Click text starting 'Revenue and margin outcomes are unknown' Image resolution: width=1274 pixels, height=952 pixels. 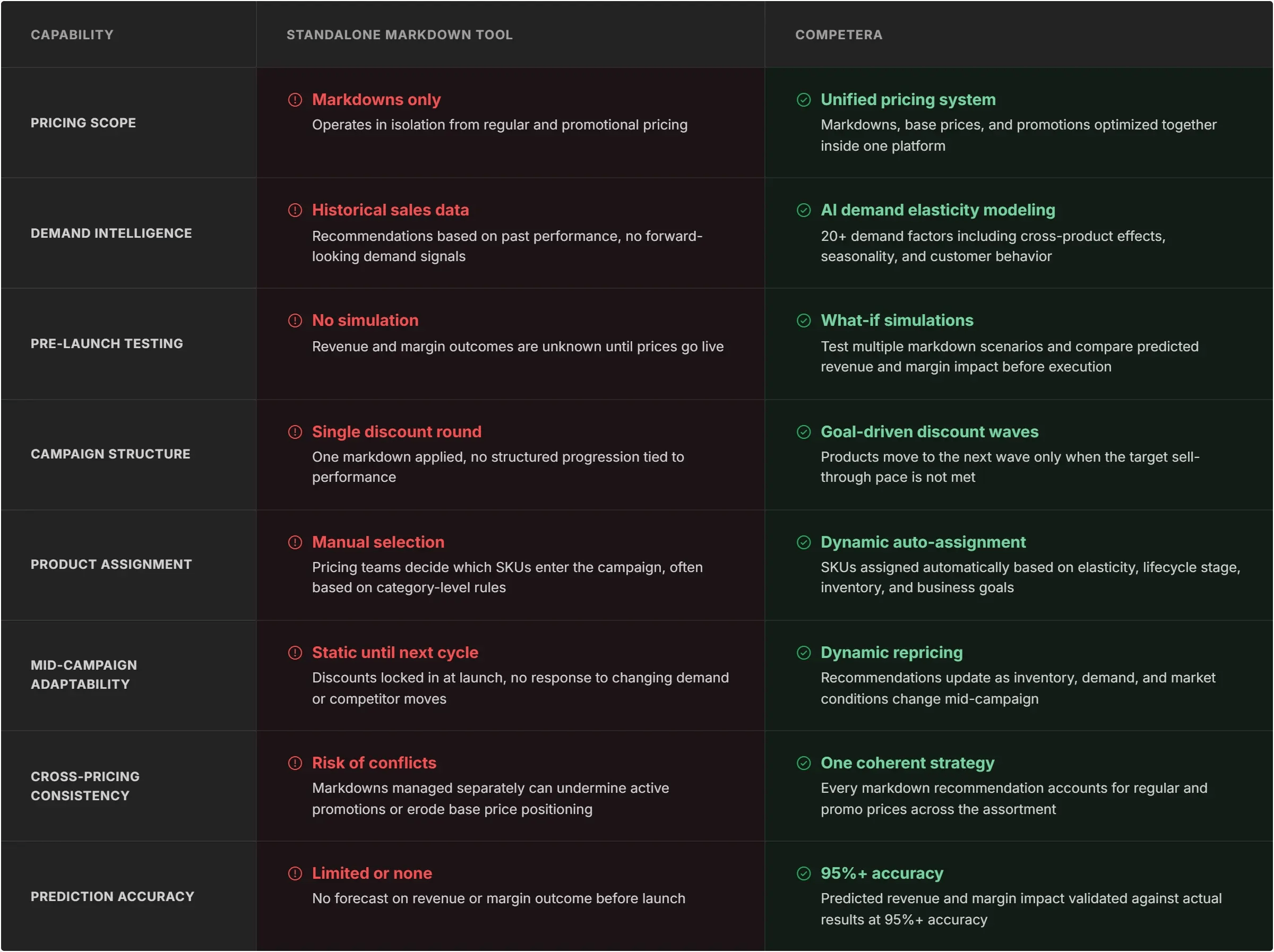pyautogui.click(x=518, y=347)
